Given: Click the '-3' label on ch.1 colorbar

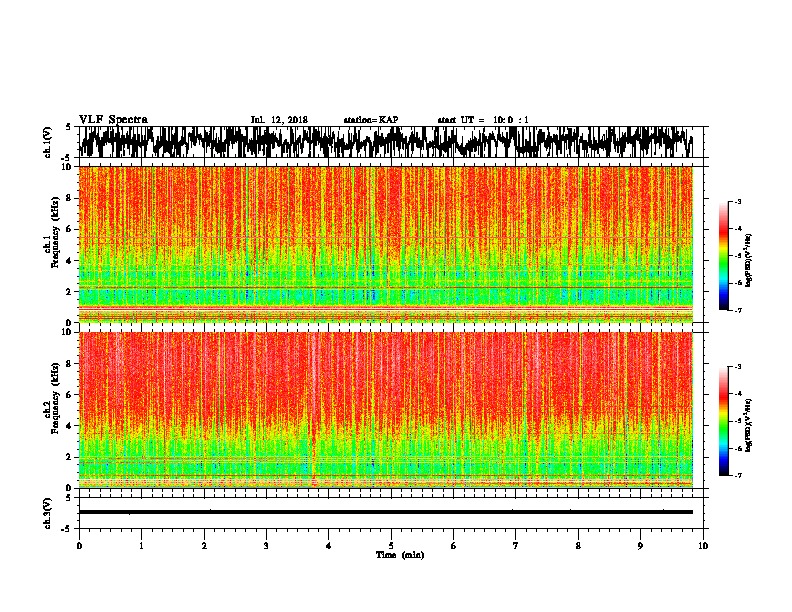Looking at the screenshot, I should pyautogui.click(x=737, y=202).
